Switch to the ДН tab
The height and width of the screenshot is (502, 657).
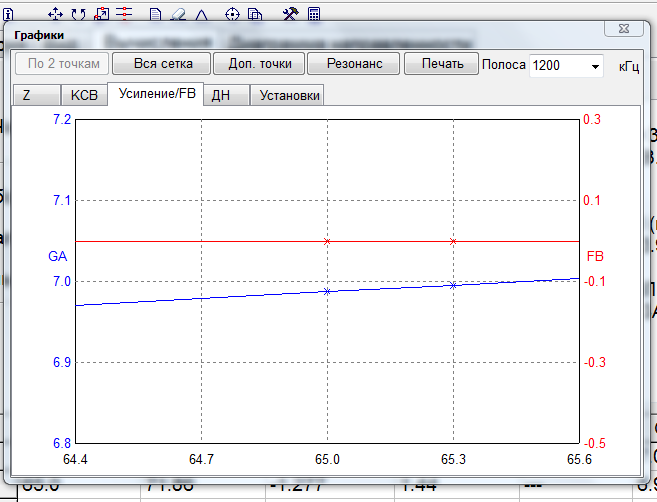[x=226, y=95]
